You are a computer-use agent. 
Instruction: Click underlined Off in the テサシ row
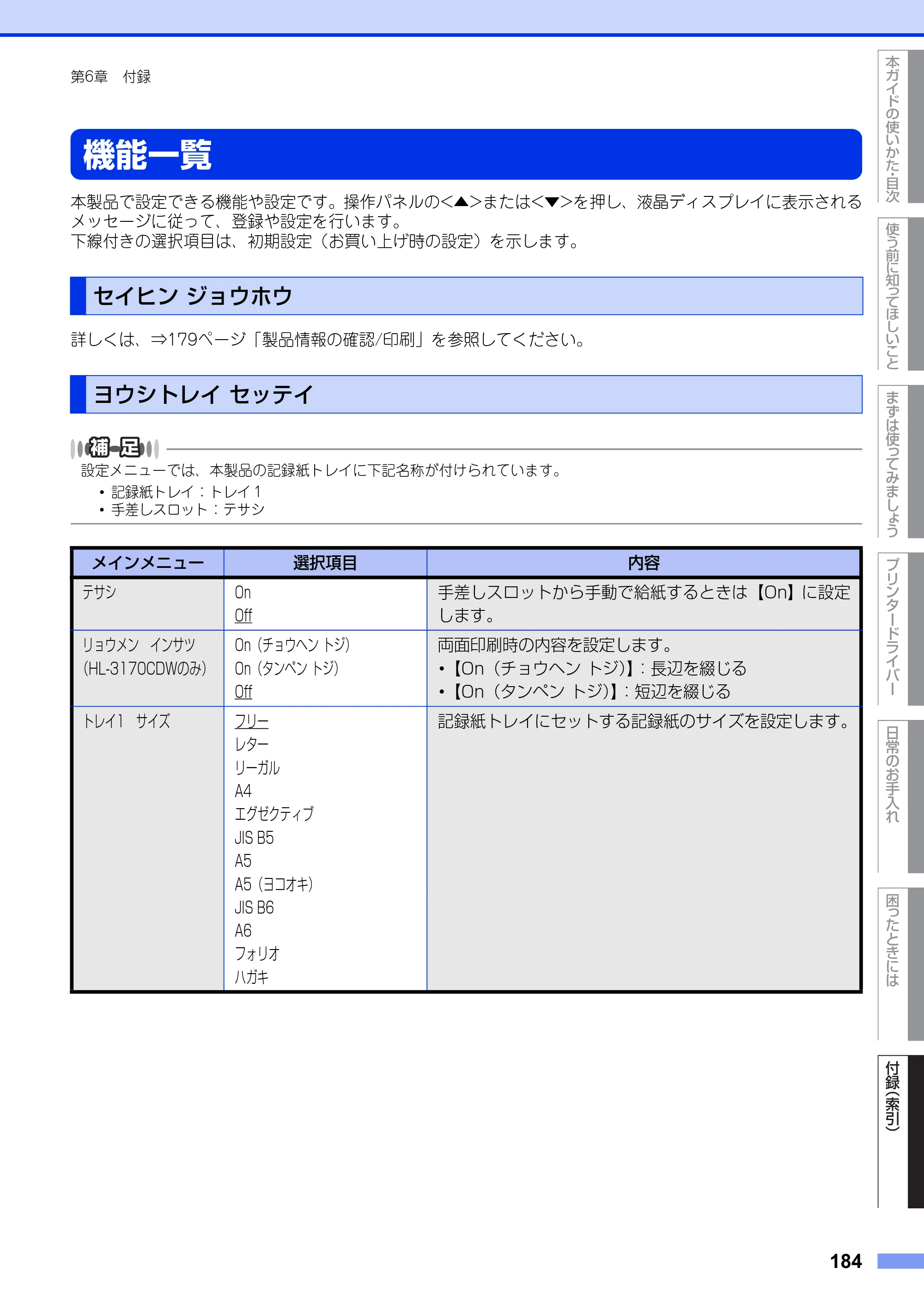[243, 615]
